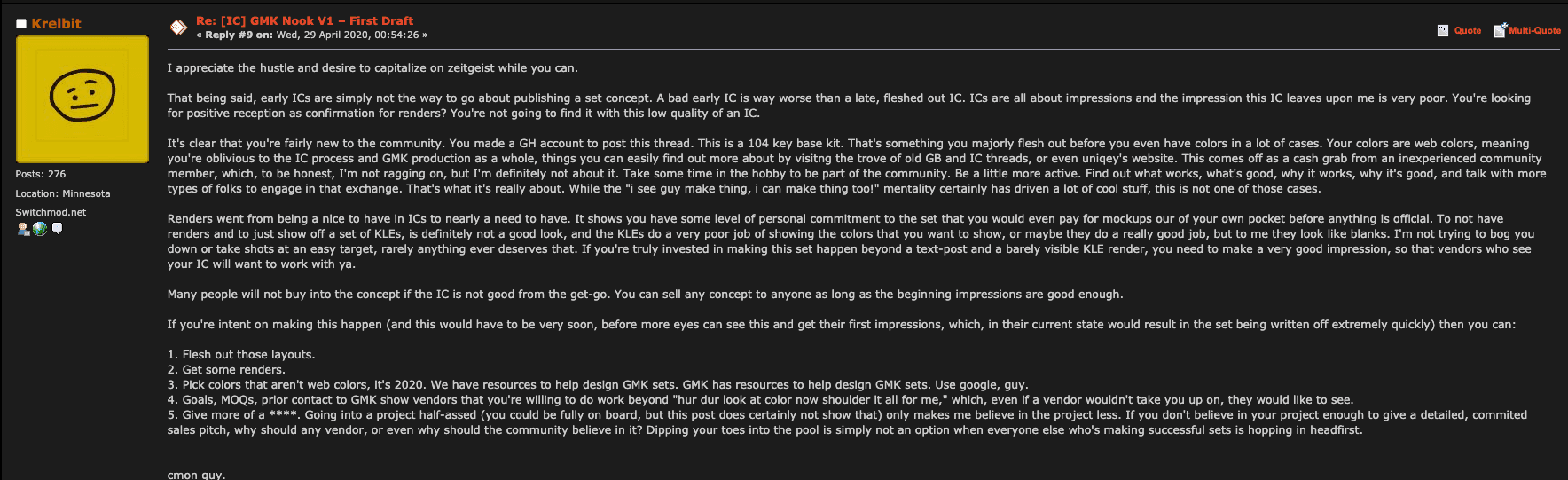Click the Krelbit username

pos(56,24)
